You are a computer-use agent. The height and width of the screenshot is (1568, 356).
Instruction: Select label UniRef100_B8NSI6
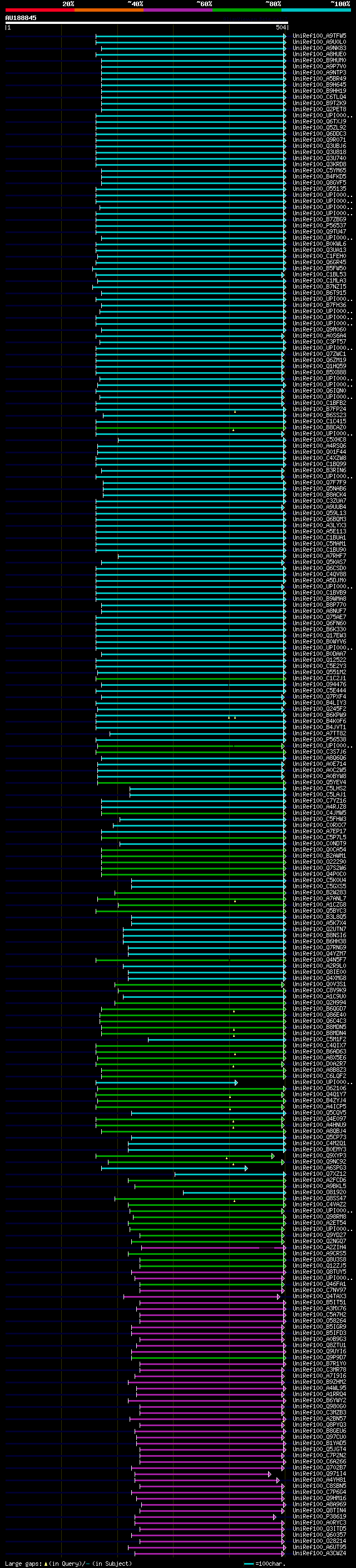pos(319,935)
